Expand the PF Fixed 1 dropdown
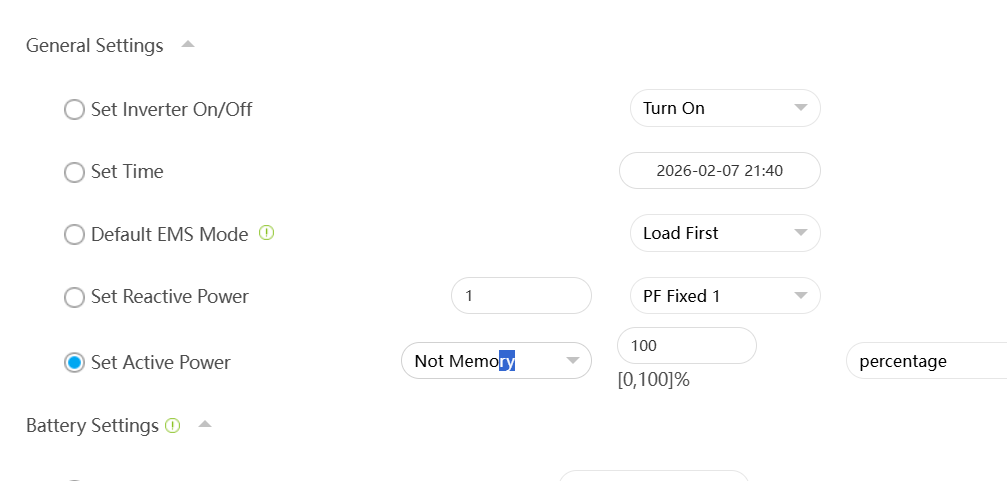Image resolution: width=1007 pixels, height=481 pixels. tap(724, 296)
